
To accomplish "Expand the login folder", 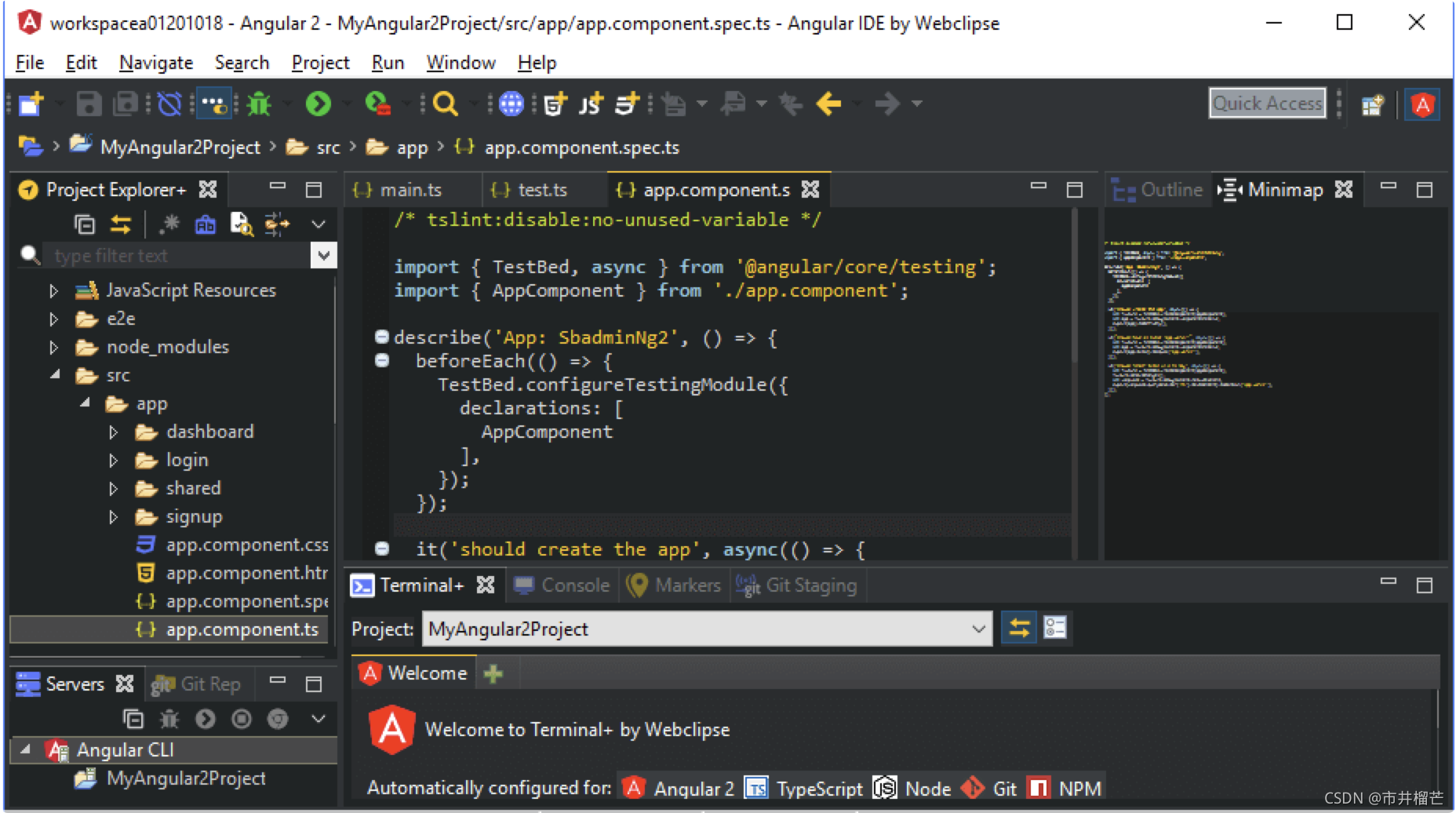I will tap(113, 461).
